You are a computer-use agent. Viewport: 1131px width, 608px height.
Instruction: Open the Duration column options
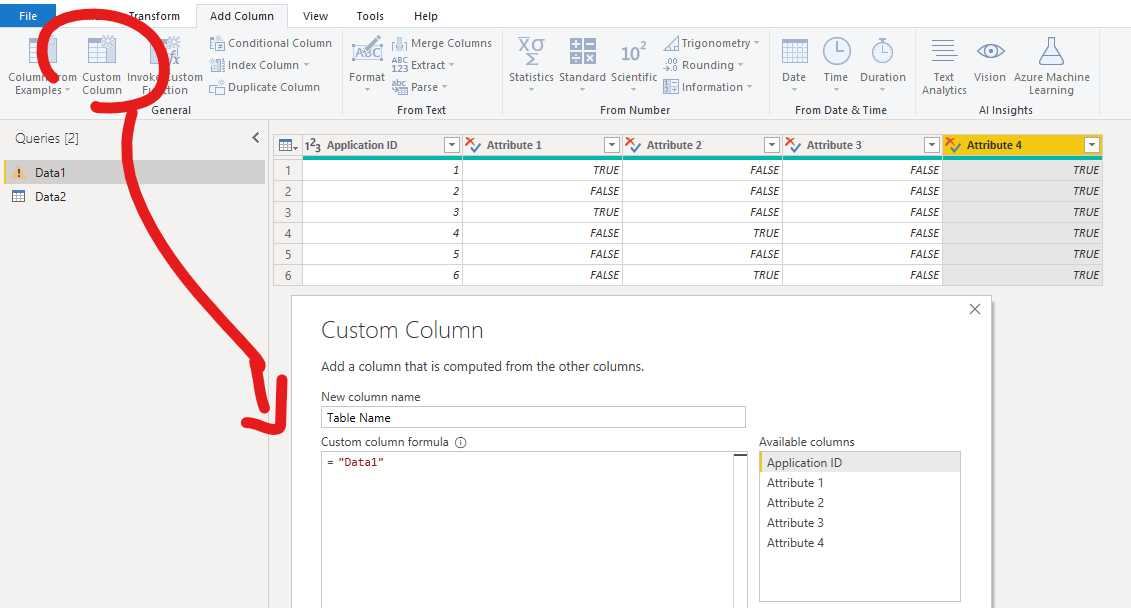tap(882, 66)
